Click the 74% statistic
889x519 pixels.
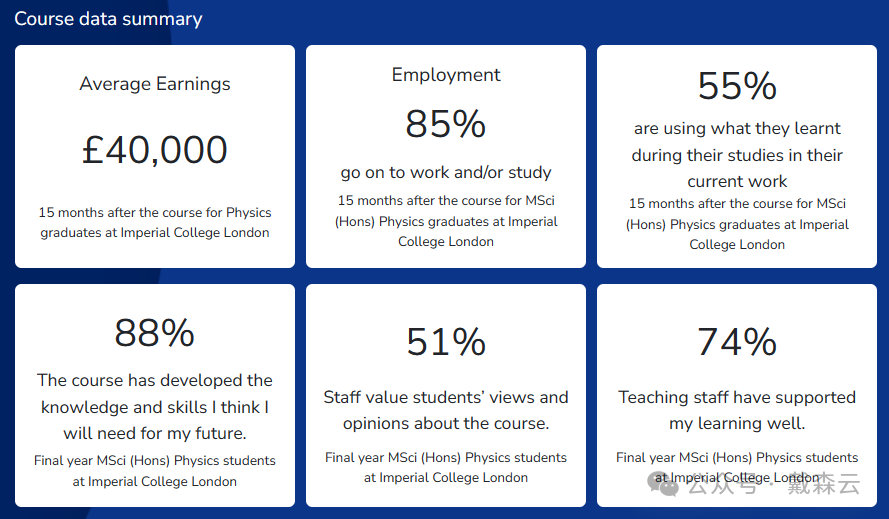(x=737, y=342)
